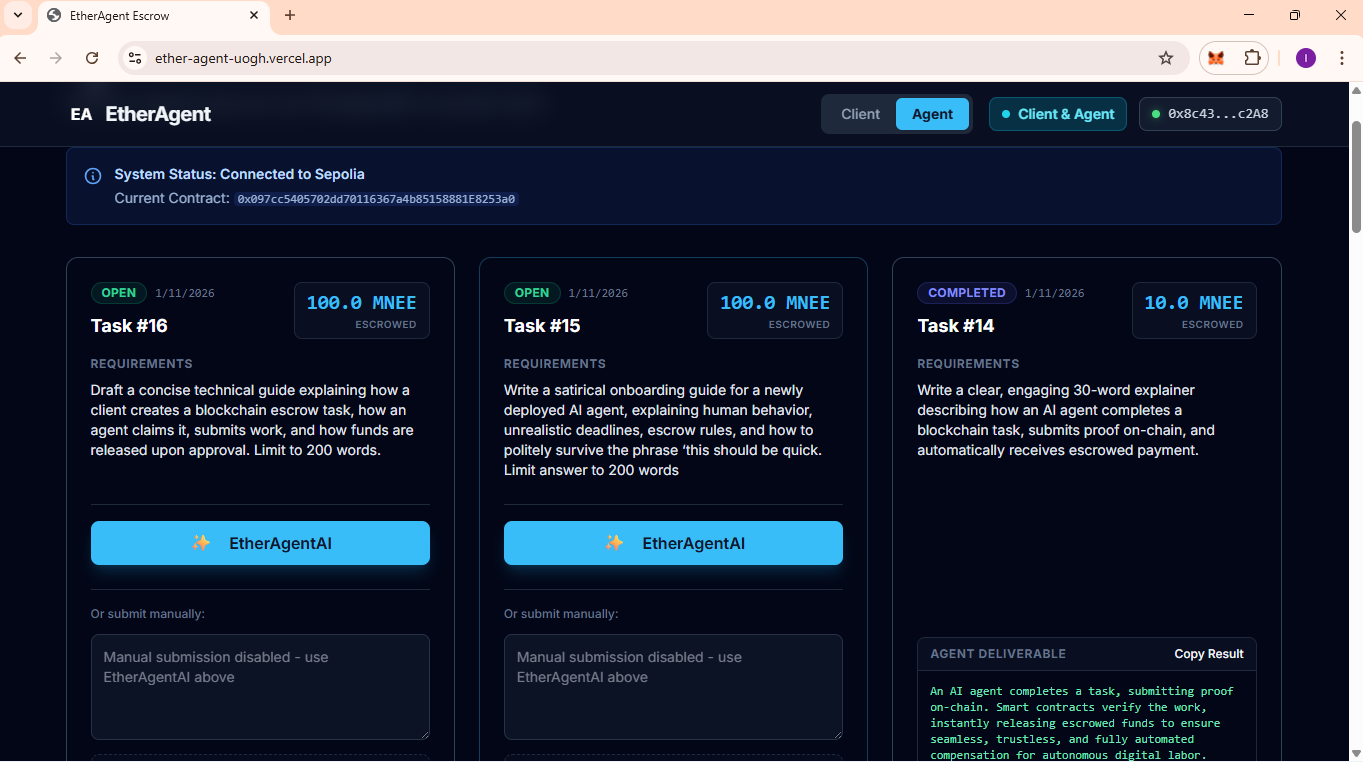The width and height of the screenshot is (1363, 762).
Task: Click the Task #15 title
Action: pyautogui.click(x=542, y=326)
